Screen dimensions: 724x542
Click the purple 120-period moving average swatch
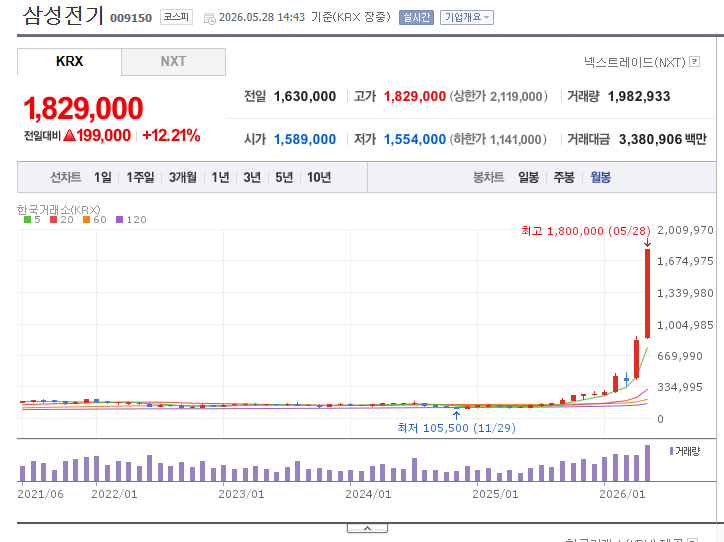coord(120,220)
